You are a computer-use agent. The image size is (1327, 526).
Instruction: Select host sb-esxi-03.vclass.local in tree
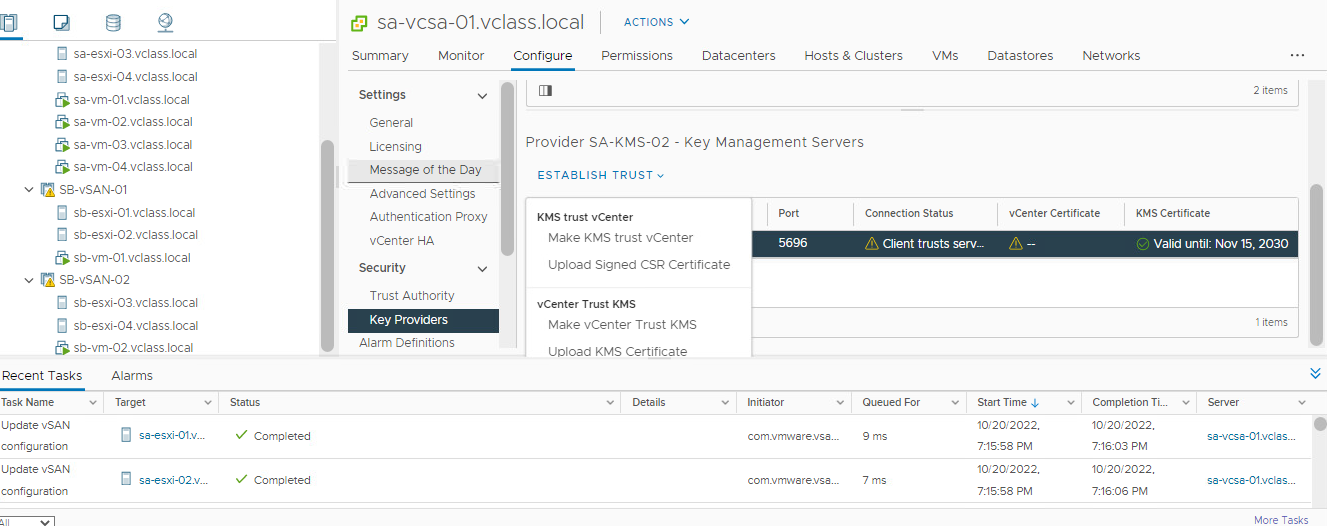click(x=136, y=303)
